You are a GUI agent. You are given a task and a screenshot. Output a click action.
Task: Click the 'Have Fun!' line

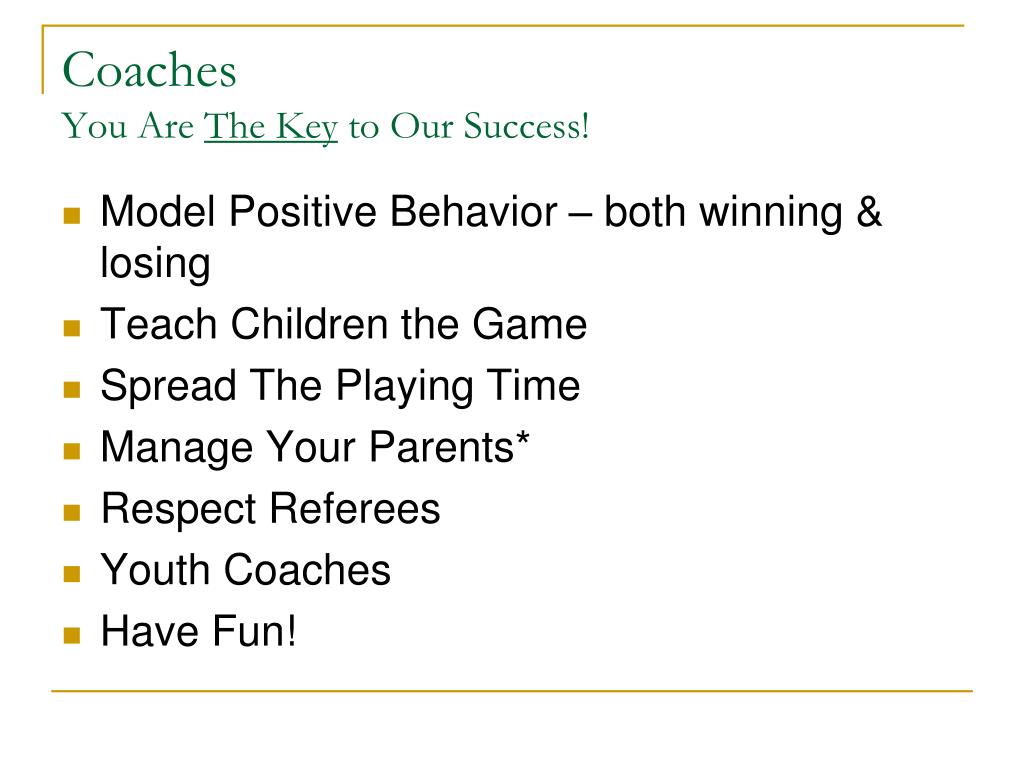pyautogui.click(x=199, y=631)
